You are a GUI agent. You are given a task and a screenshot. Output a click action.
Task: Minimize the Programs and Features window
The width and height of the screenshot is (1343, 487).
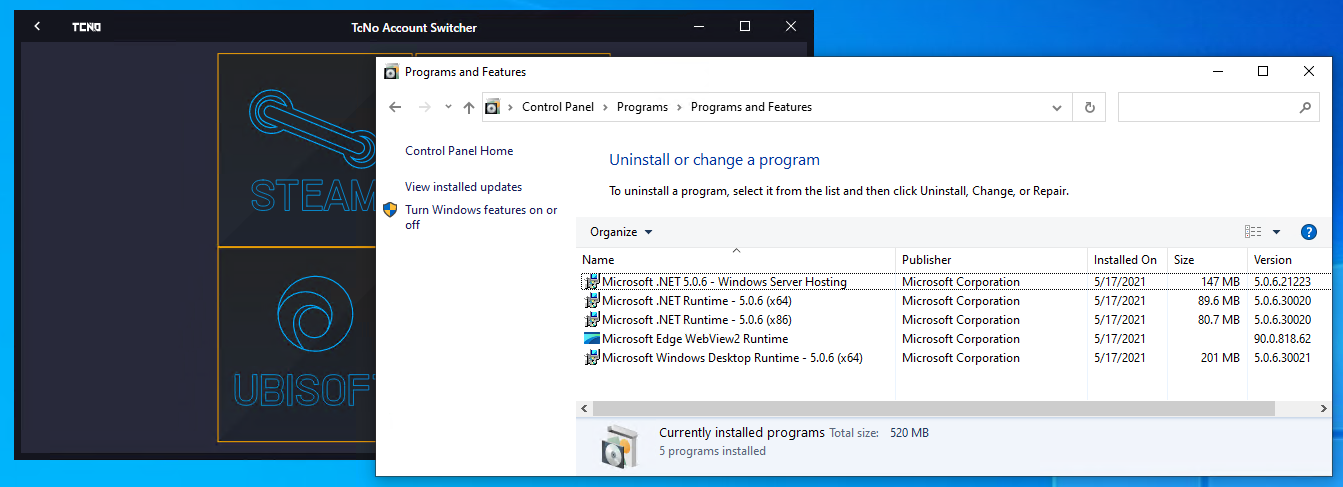(1217, 72)
